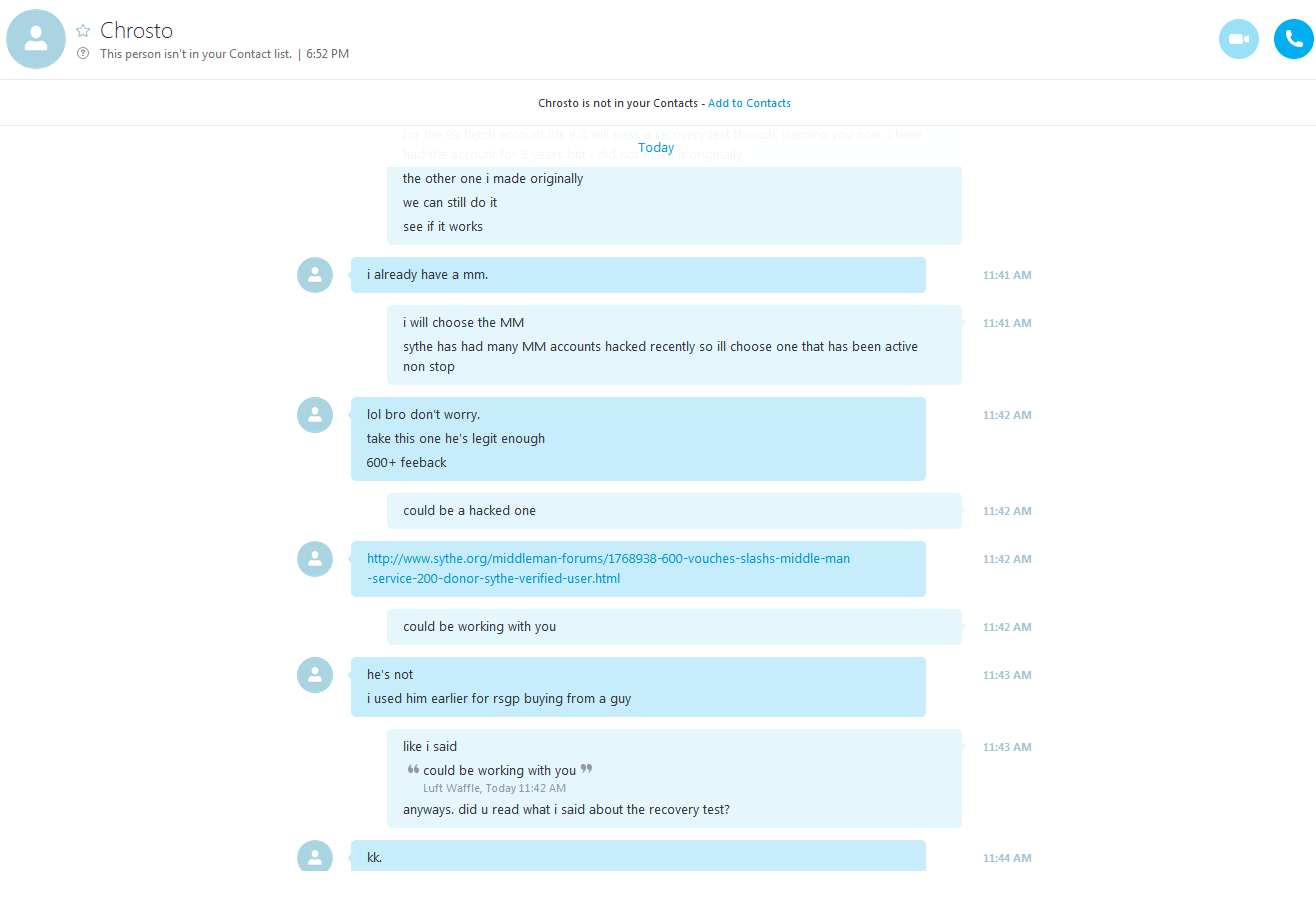Click the quoted "could be working with you" text
Image resolution: width=1316 pixels, height=911 pixels.
[499, 770]
